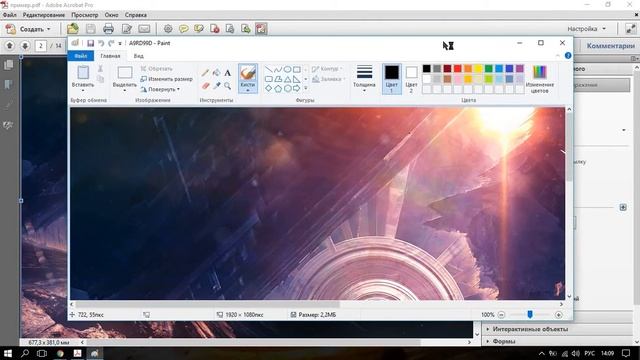Pick the oval shape in shapes gallery
640x360 pixels.
[287, 69]
